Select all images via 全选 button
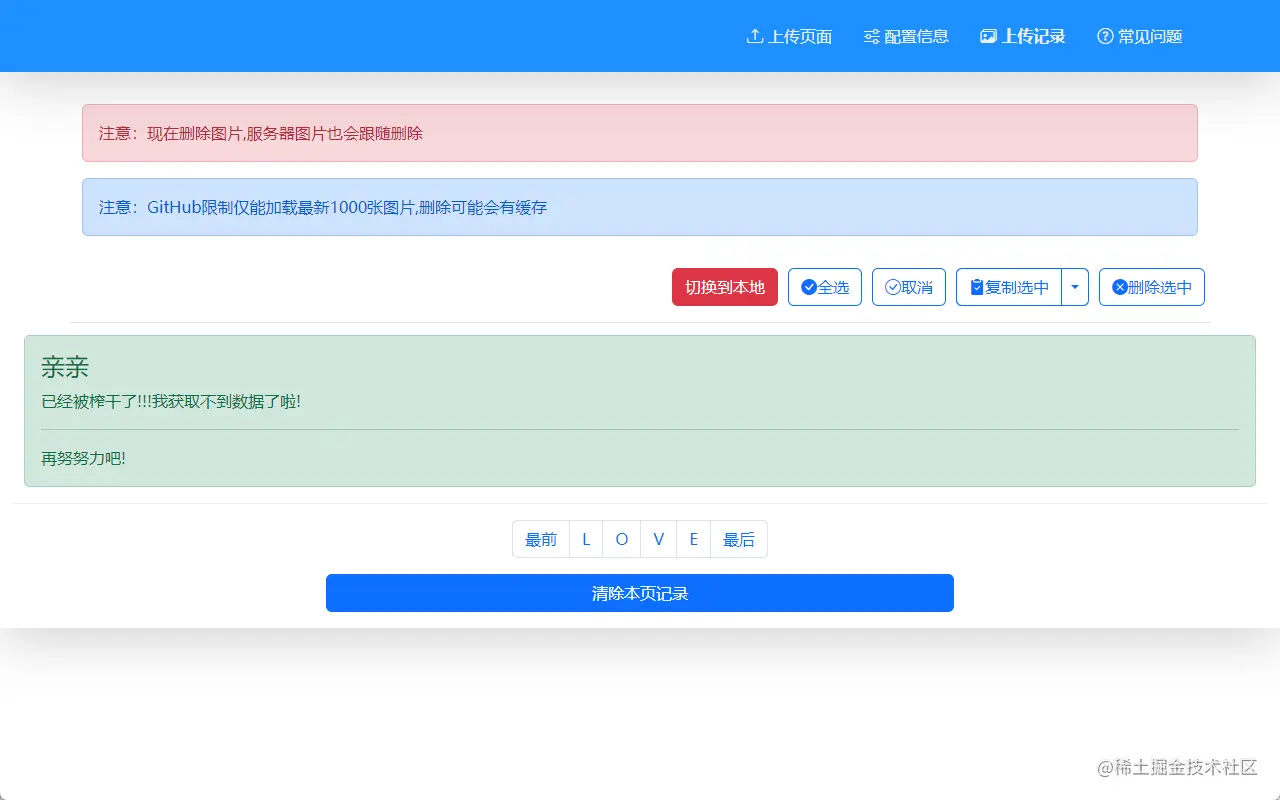Viewport: 1280px width, 800px height. (825, 287)
